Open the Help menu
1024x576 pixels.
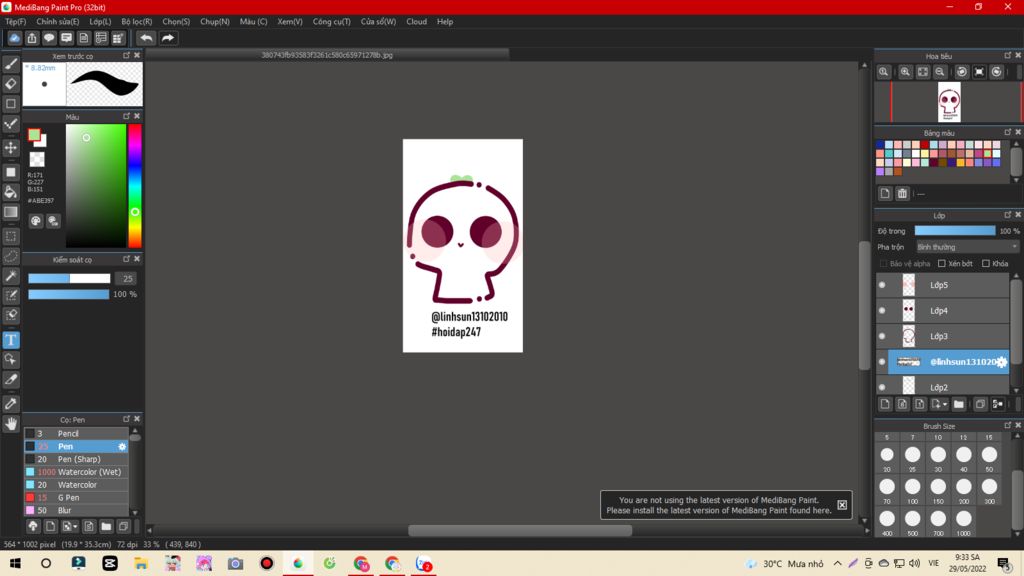click(445, 22)
